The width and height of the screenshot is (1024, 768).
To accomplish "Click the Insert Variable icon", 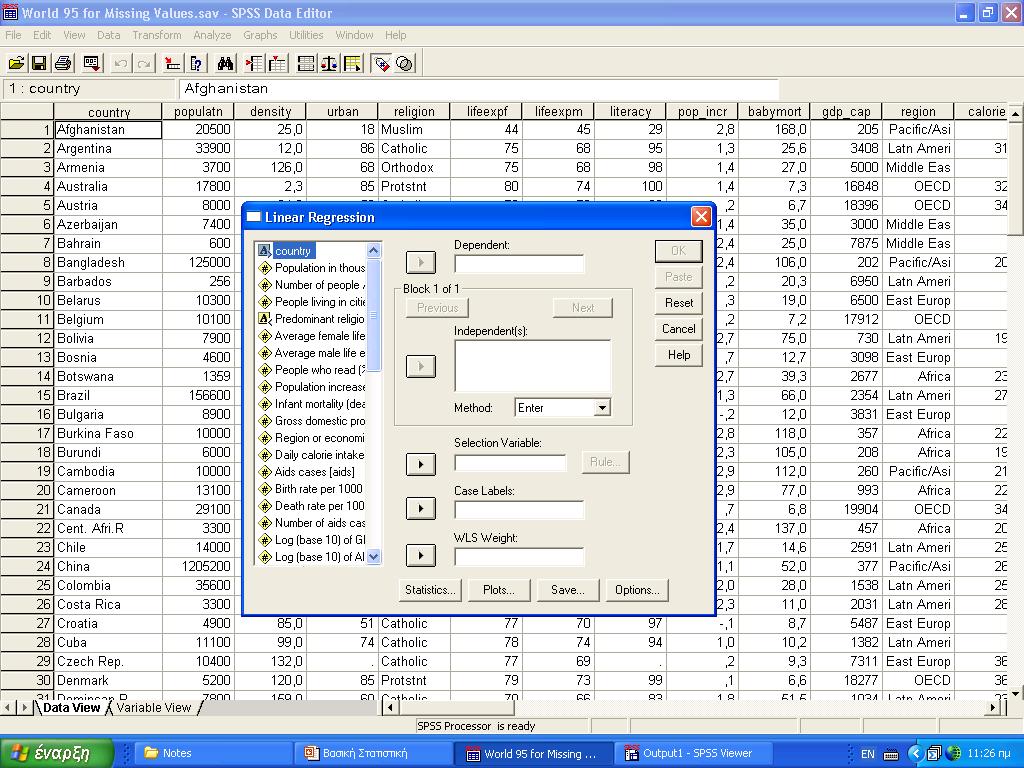I will point(278,63).
